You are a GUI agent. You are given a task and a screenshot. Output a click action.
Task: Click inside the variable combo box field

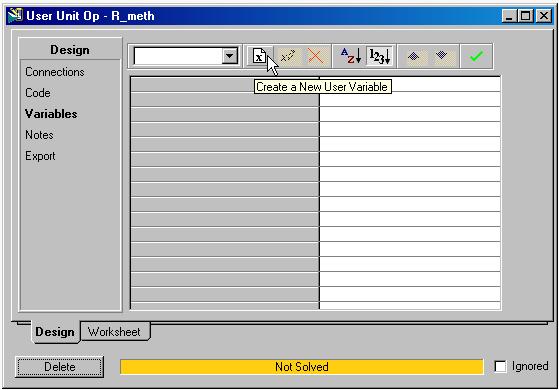(178, 56)
